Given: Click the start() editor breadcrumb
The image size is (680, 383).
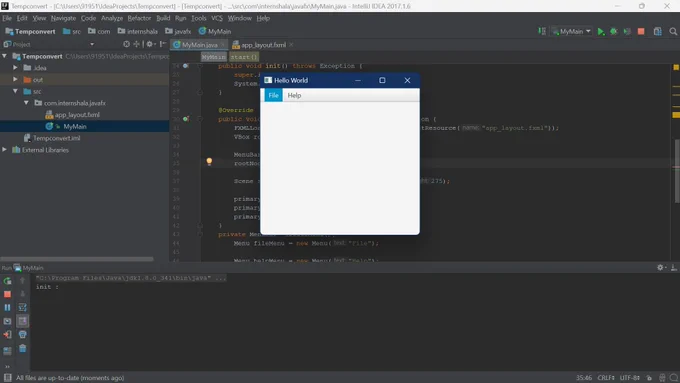Looking at the screenshot, I should 244,57.
